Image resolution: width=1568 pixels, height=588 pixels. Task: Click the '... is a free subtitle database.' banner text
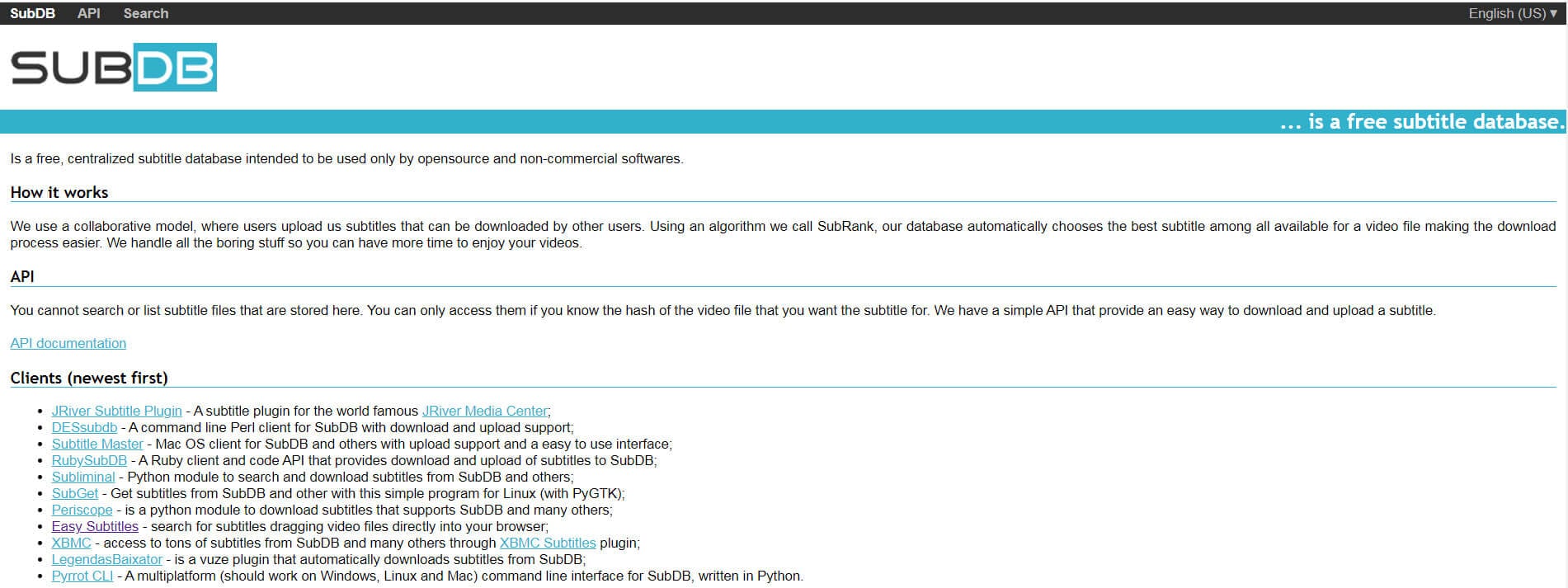[1422, 121]
